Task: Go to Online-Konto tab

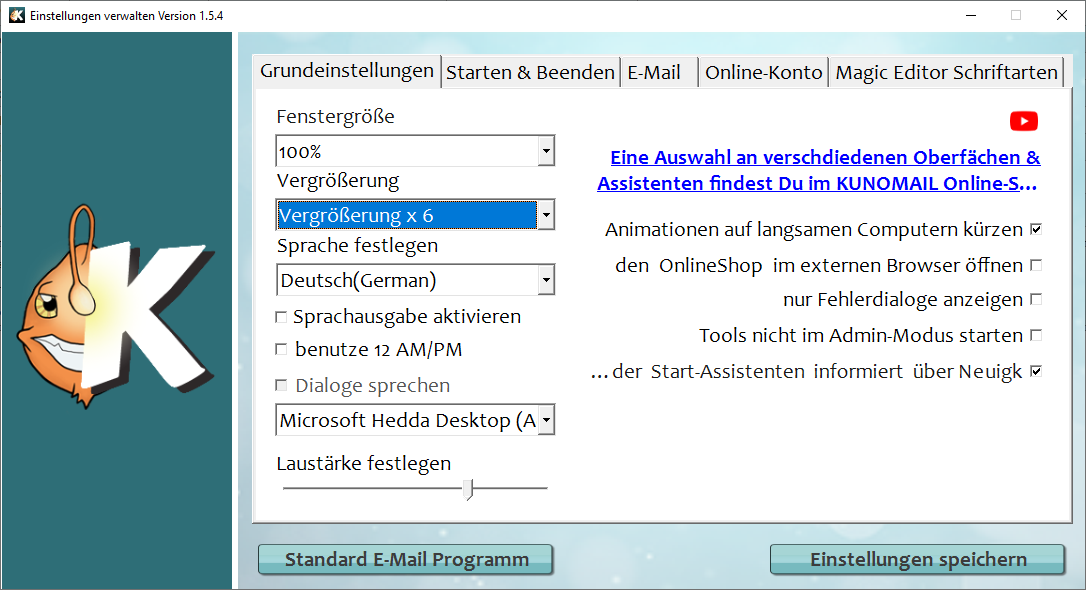Action: point(763,73)
